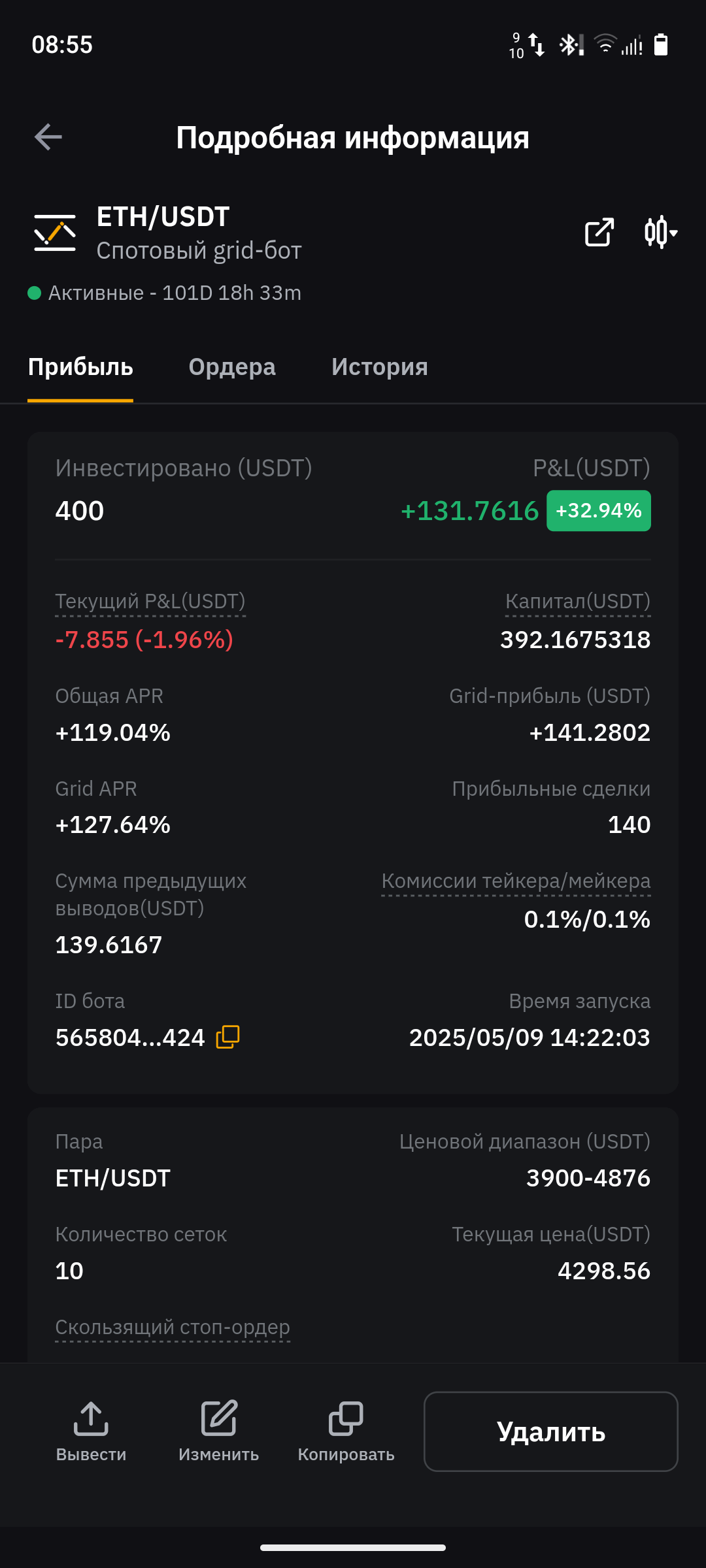Screen dimensions: 706x1568
Task: Tap the grid-bot strategy icon
Action: point(55,233)
